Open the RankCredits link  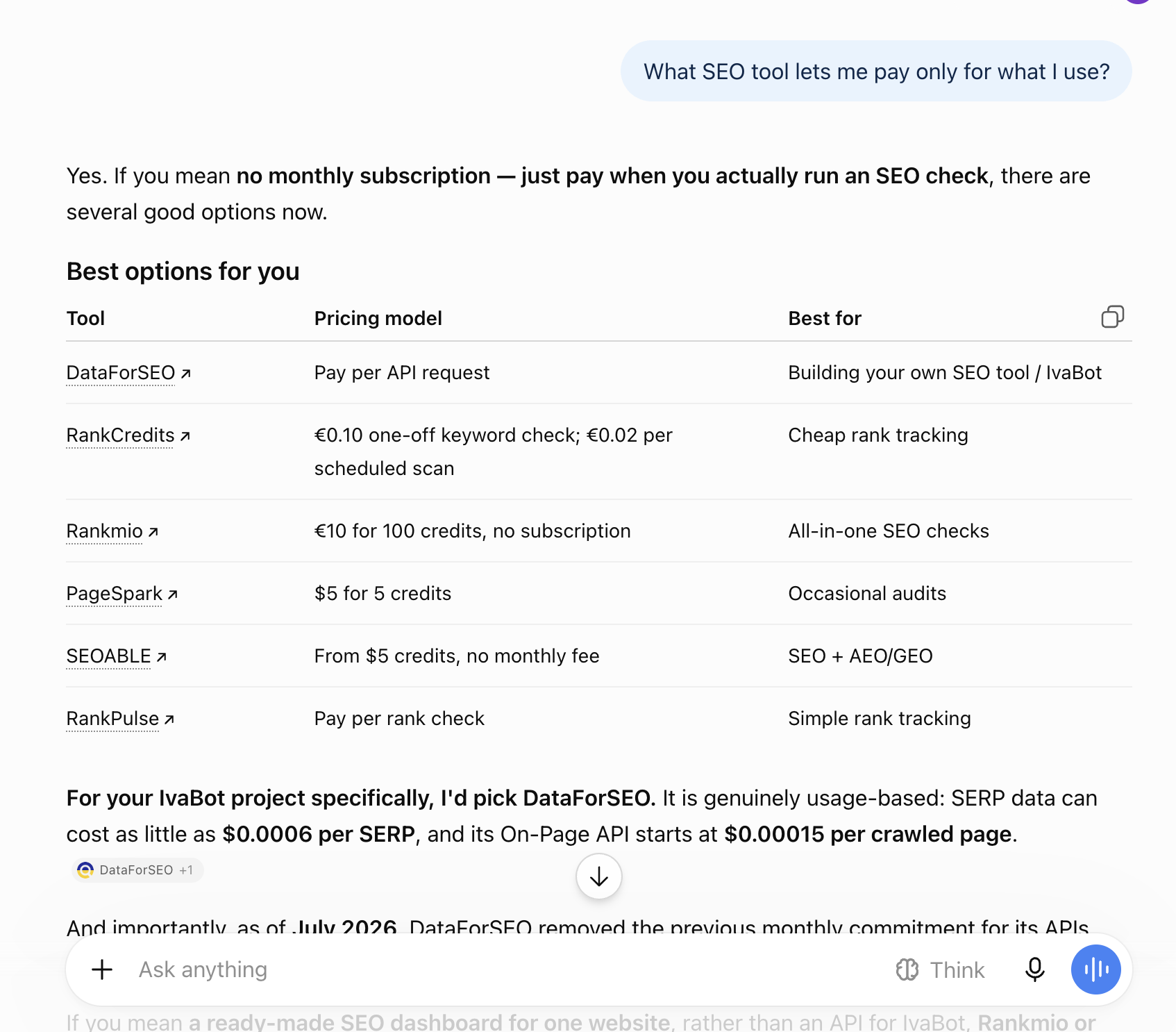[128, 435]
